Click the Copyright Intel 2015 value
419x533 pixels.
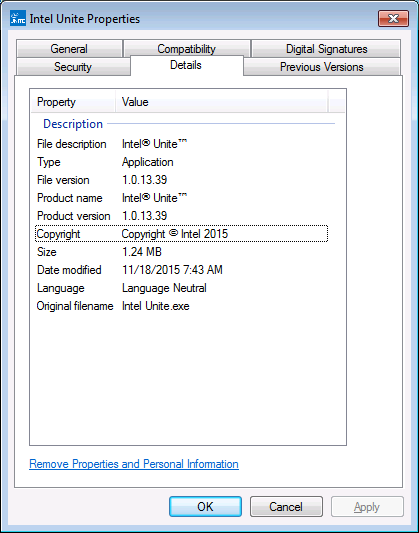pos(175,234)
